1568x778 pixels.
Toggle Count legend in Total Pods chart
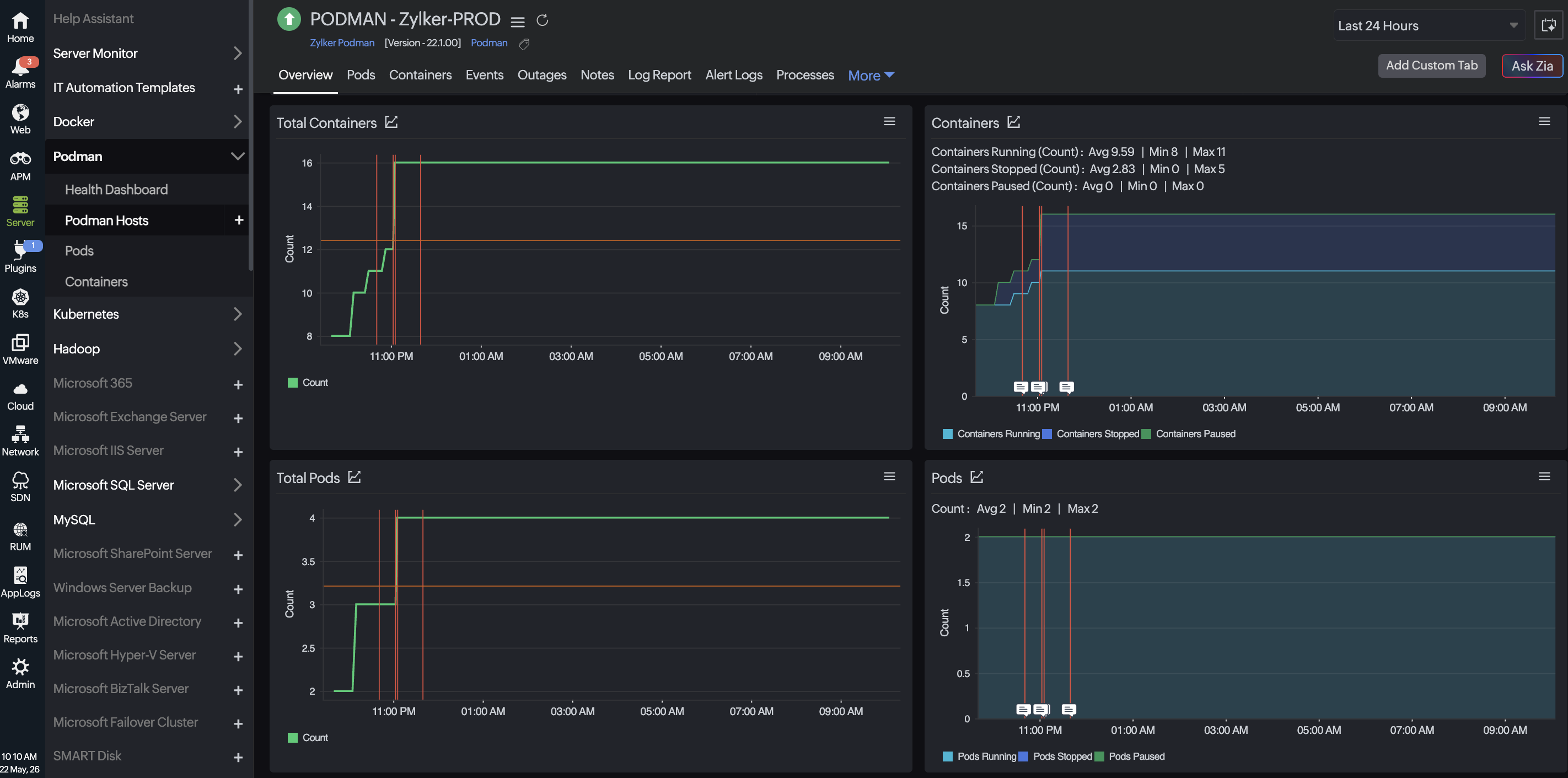(308, 737)
